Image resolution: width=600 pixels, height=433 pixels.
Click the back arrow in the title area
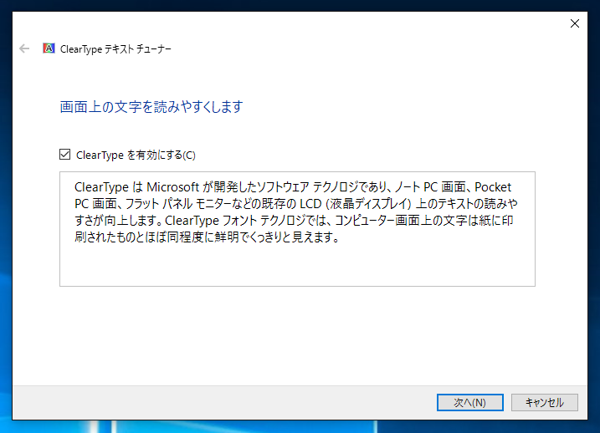point(24,49)
